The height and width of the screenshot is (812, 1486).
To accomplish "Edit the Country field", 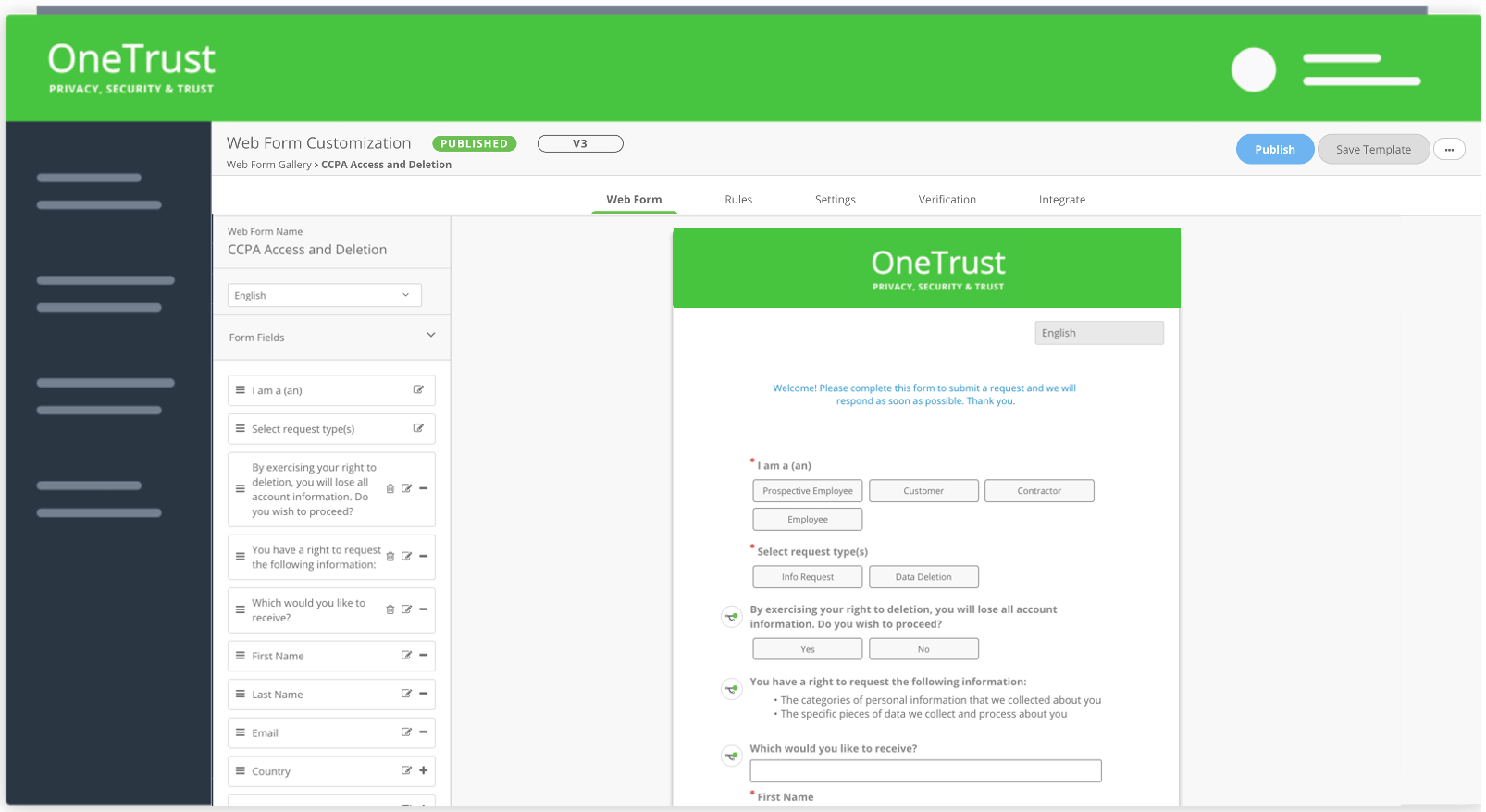I will pos(406,770).
